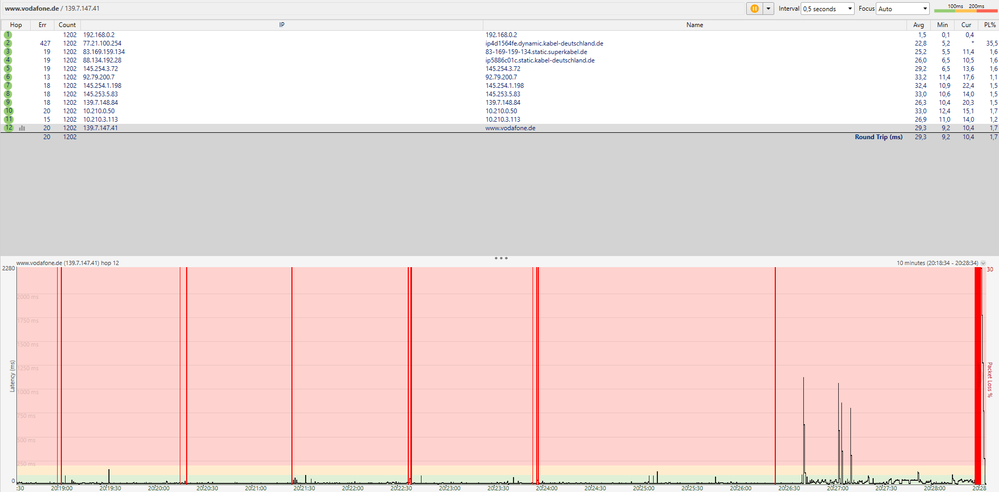
Task: Click the 100ms/200ms latency color legend
Action: click(x=965, y=8)
